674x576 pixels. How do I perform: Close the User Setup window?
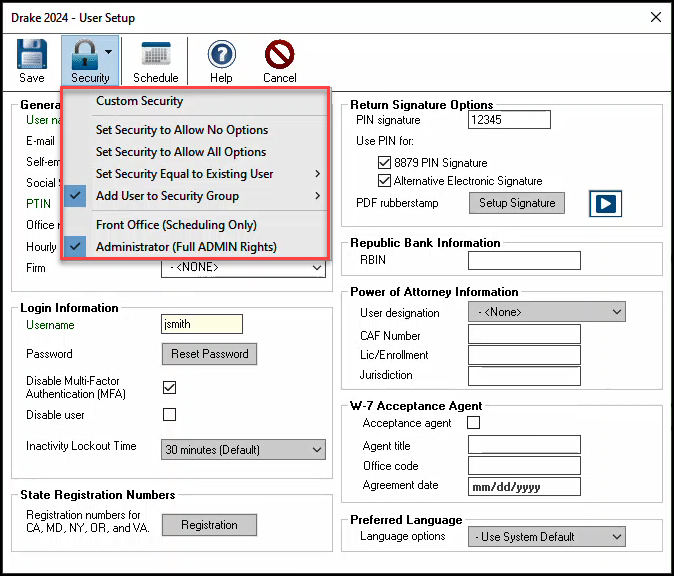point(656,17)
